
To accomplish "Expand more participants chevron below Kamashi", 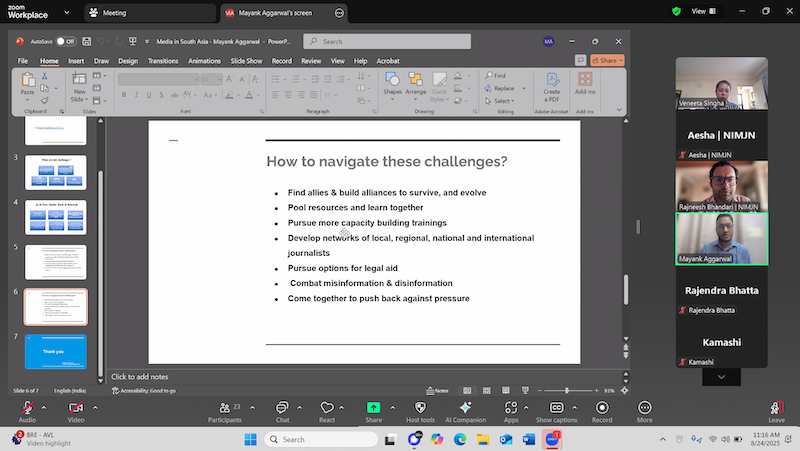I will pyautogui.click(x=721, y=377).
